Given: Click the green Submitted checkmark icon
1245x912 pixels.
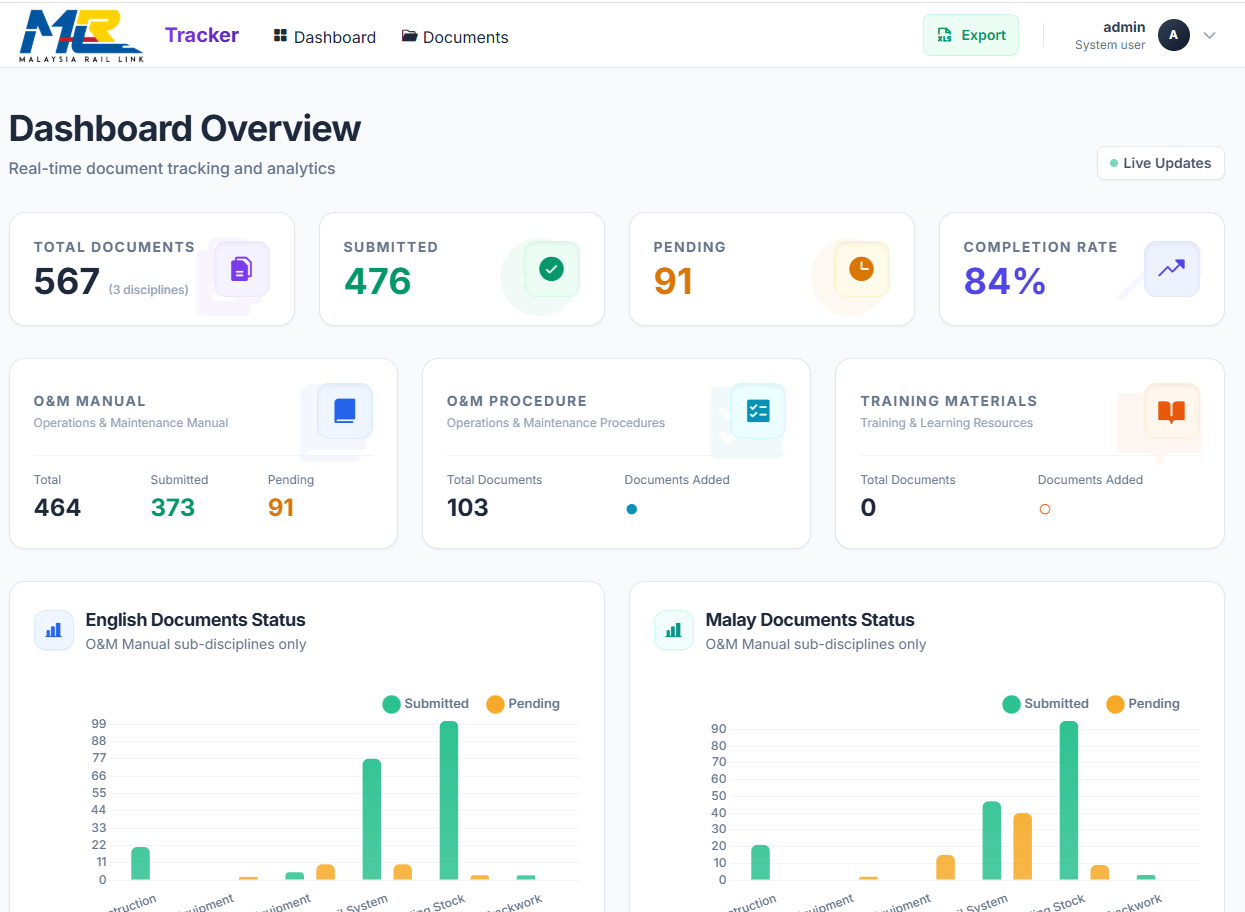Looking at the screenshot, I should tap(552, 269).
